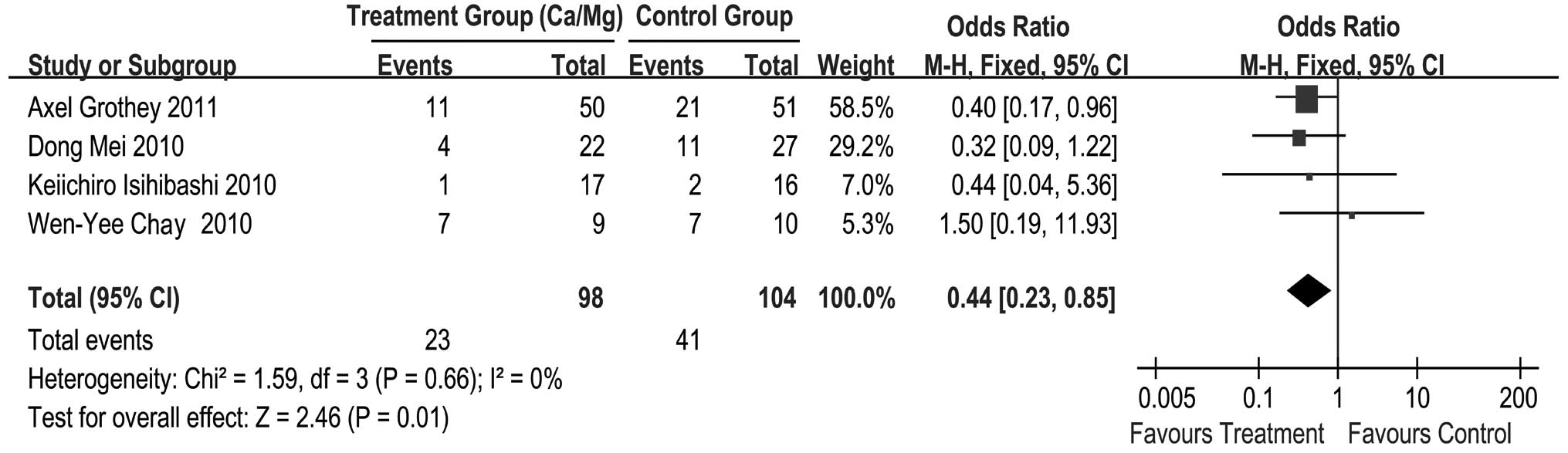Select the 'Weight' column header
The height and width of the screenshot is (453, 1568).
(x=855, y=66)
